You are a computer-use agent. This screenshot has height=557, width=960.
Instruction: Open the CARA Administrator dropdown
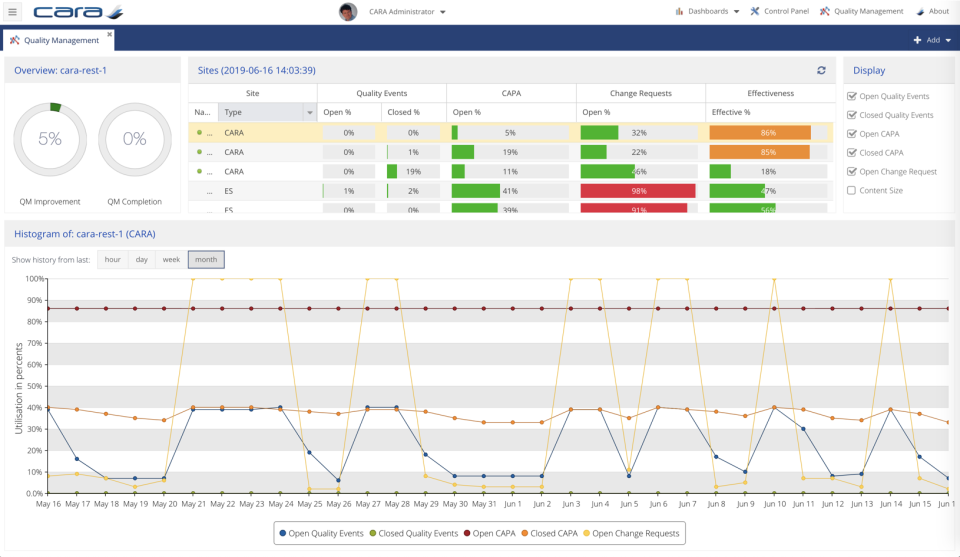[x=407, y=12]
